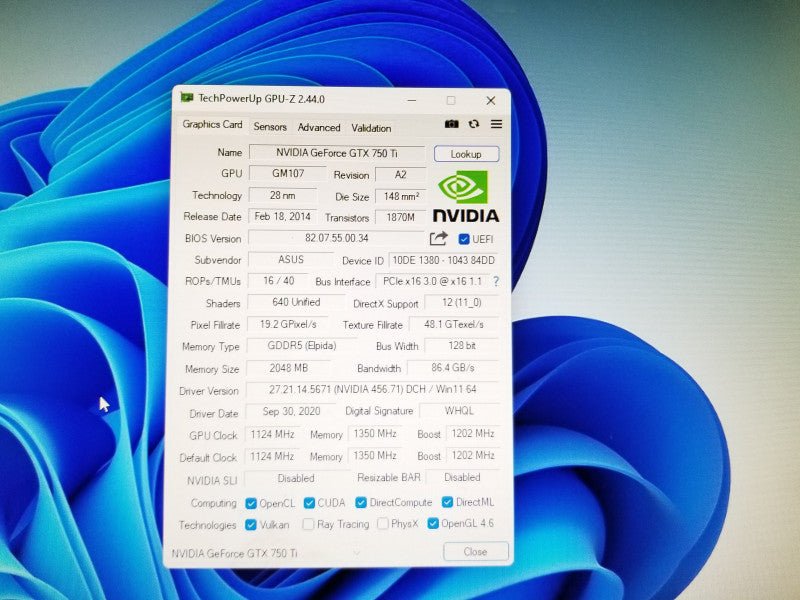Toggle the OpenGL 4.6 checkbox
The width and height of the screenshot is (800, 600).
[433, 523]
